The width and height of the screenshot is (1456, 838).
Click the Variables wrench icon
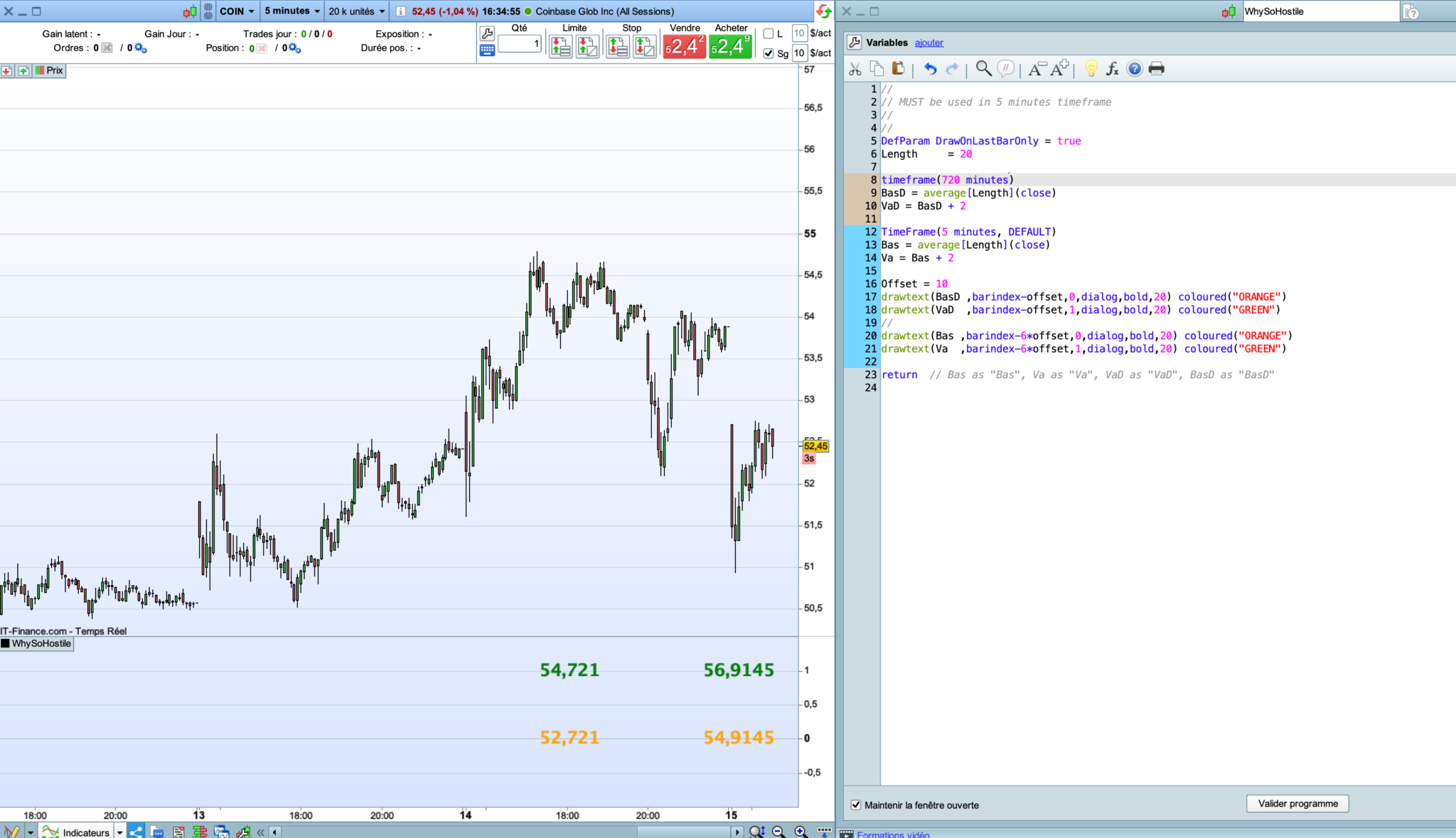tap(854, 43)
